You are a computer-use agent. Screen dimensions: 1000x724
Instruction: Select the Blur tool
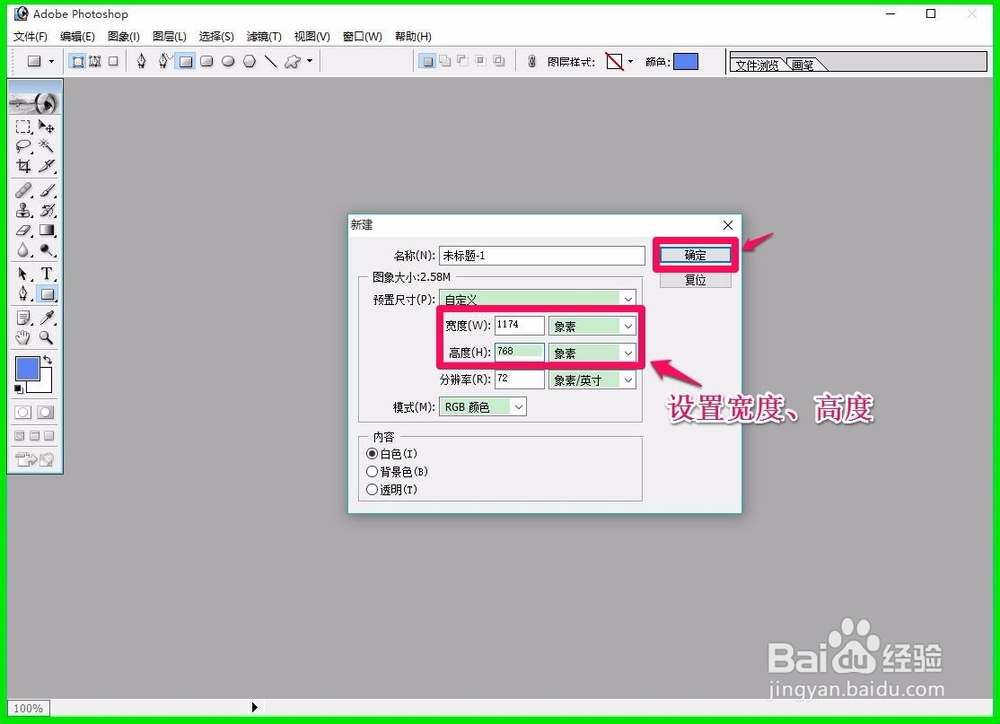[23, 249]
